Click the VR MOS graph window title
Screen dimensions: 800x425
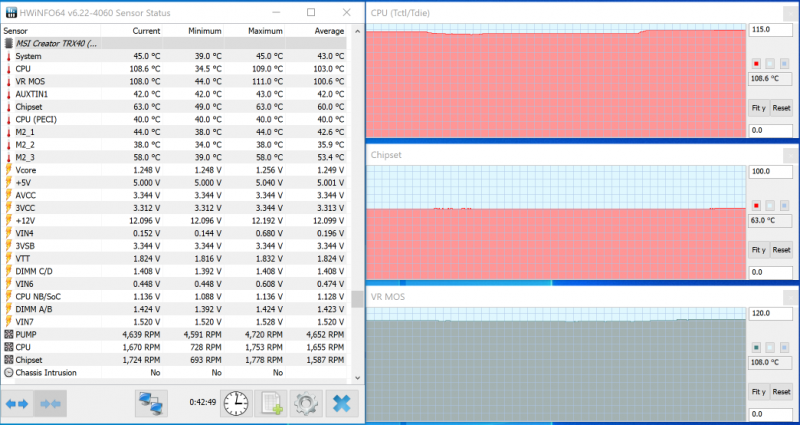tap(388, 296)
